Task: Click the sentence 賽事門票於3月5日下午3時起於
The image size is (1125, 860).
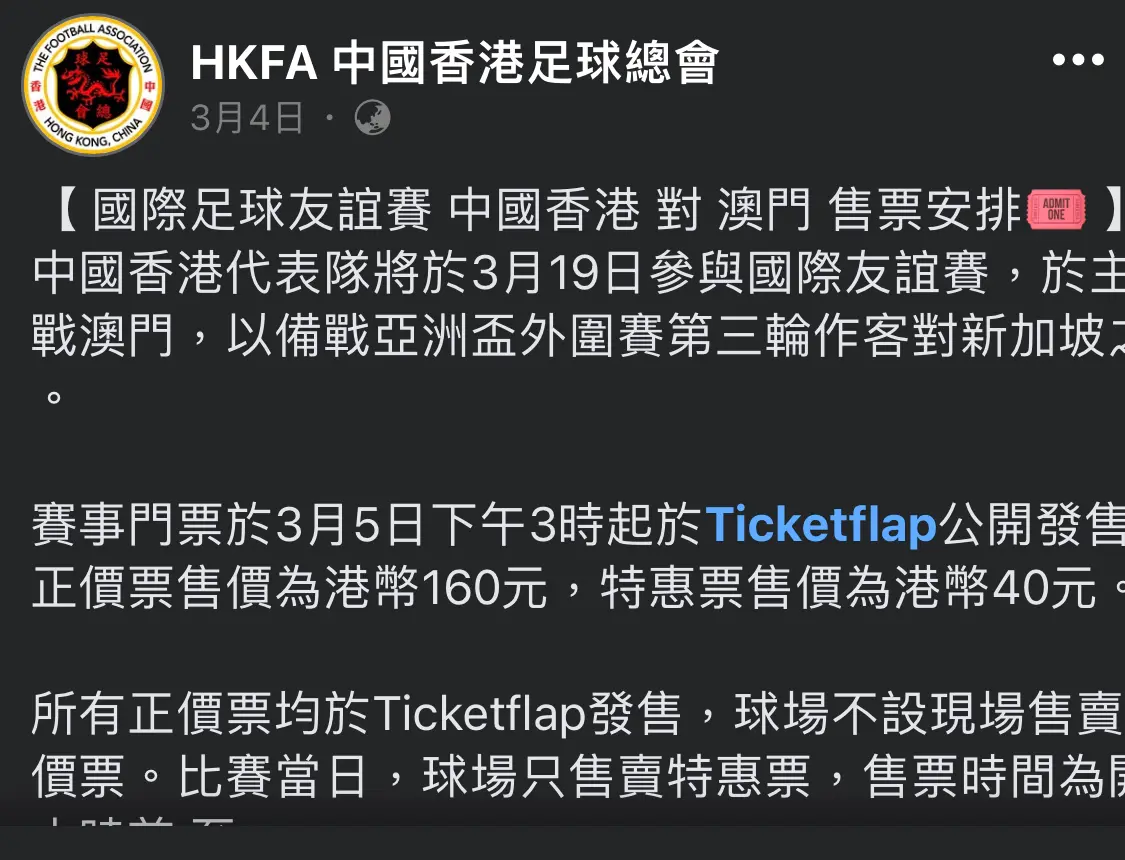Action: (368, 525)
